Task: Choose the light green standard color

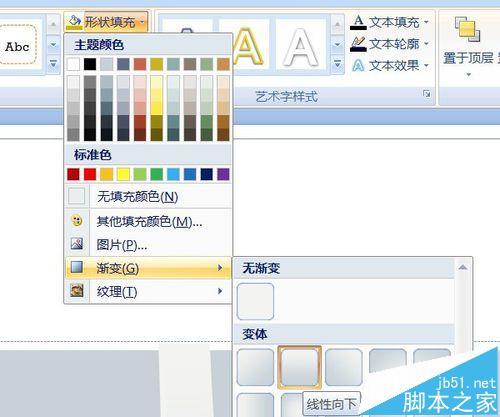Action: coord(140,174)
